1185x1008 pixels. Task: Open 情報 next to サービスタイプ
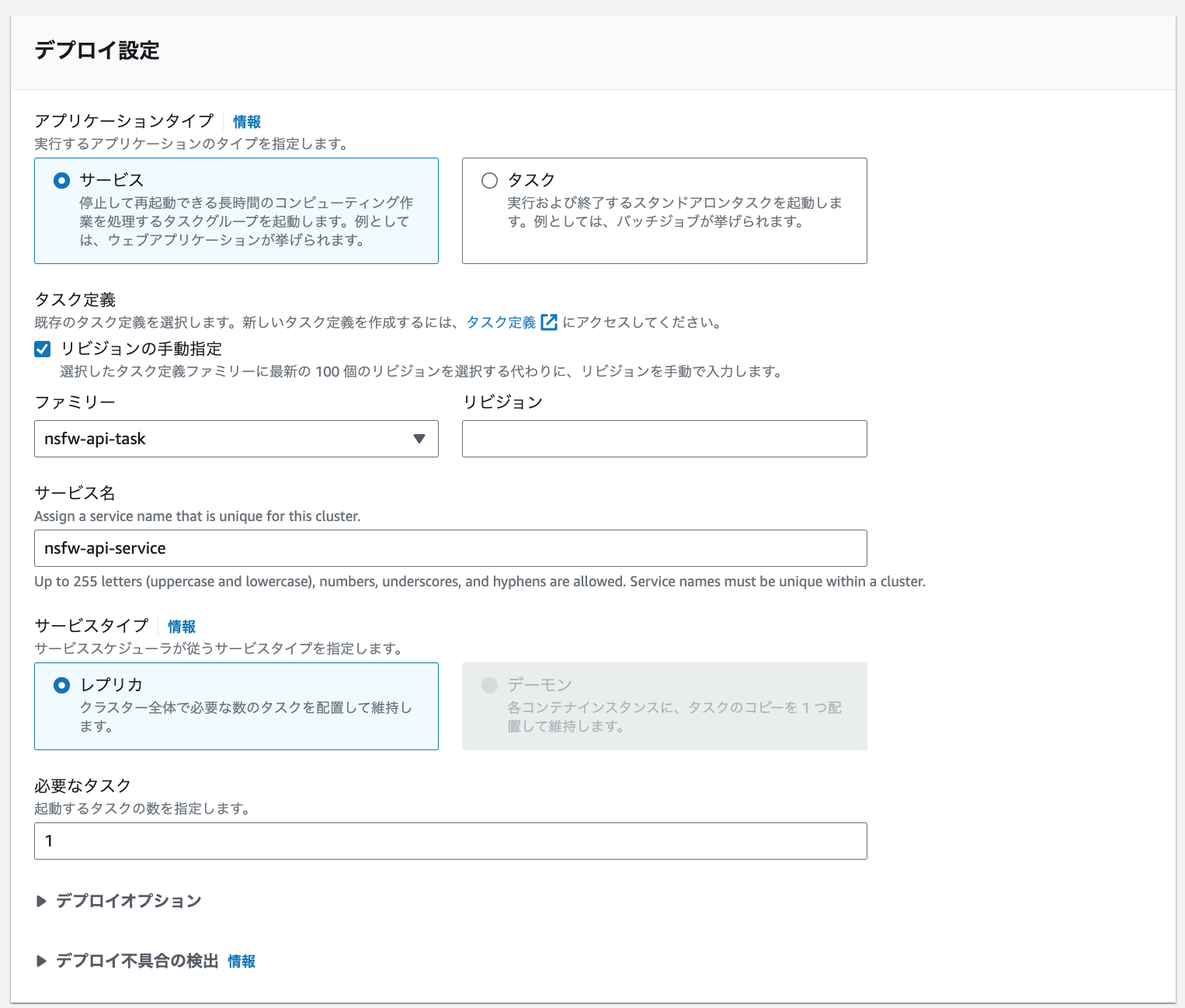[182, 626]
